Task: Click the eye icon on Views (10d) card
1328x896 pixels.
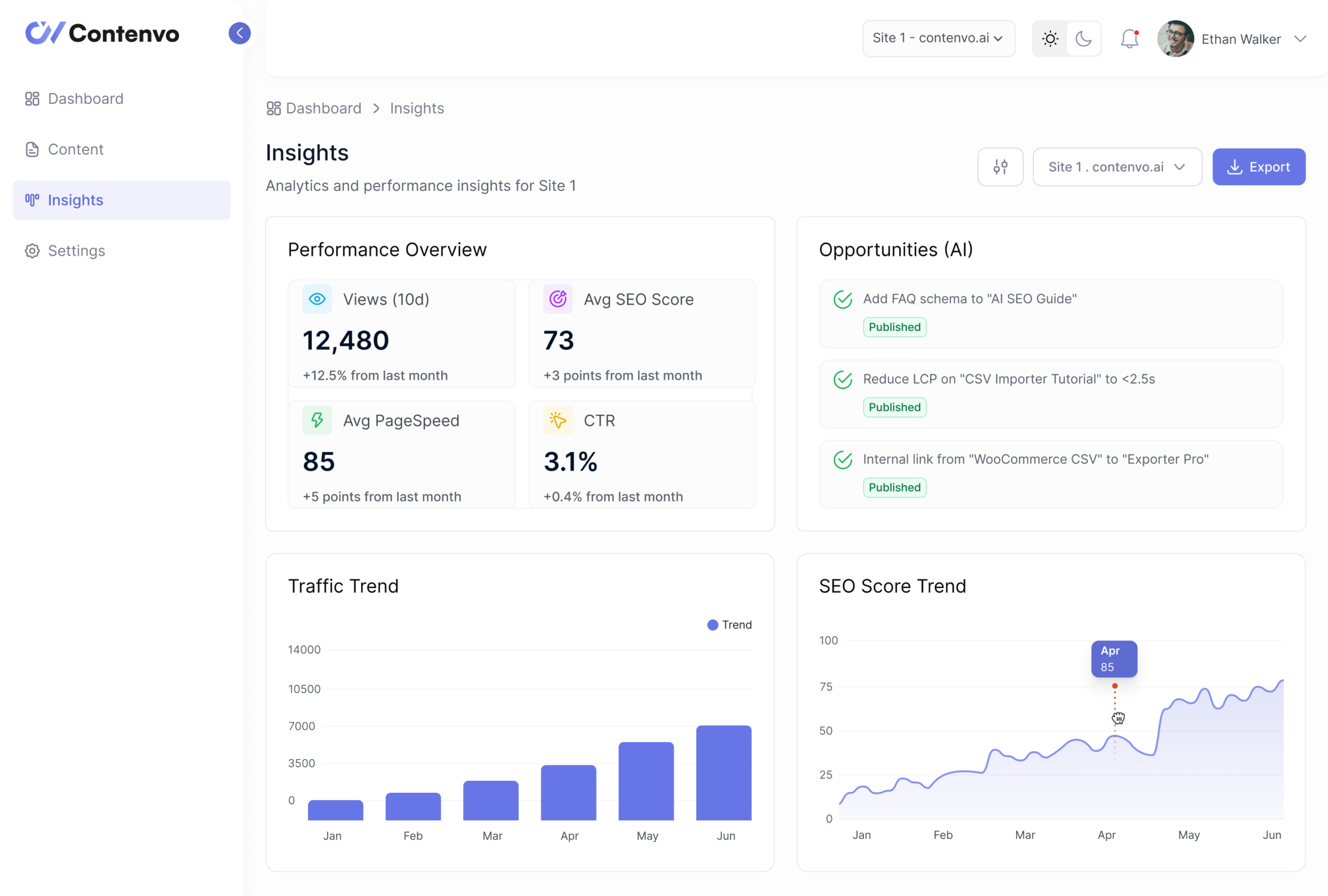Action: (316, 299)
